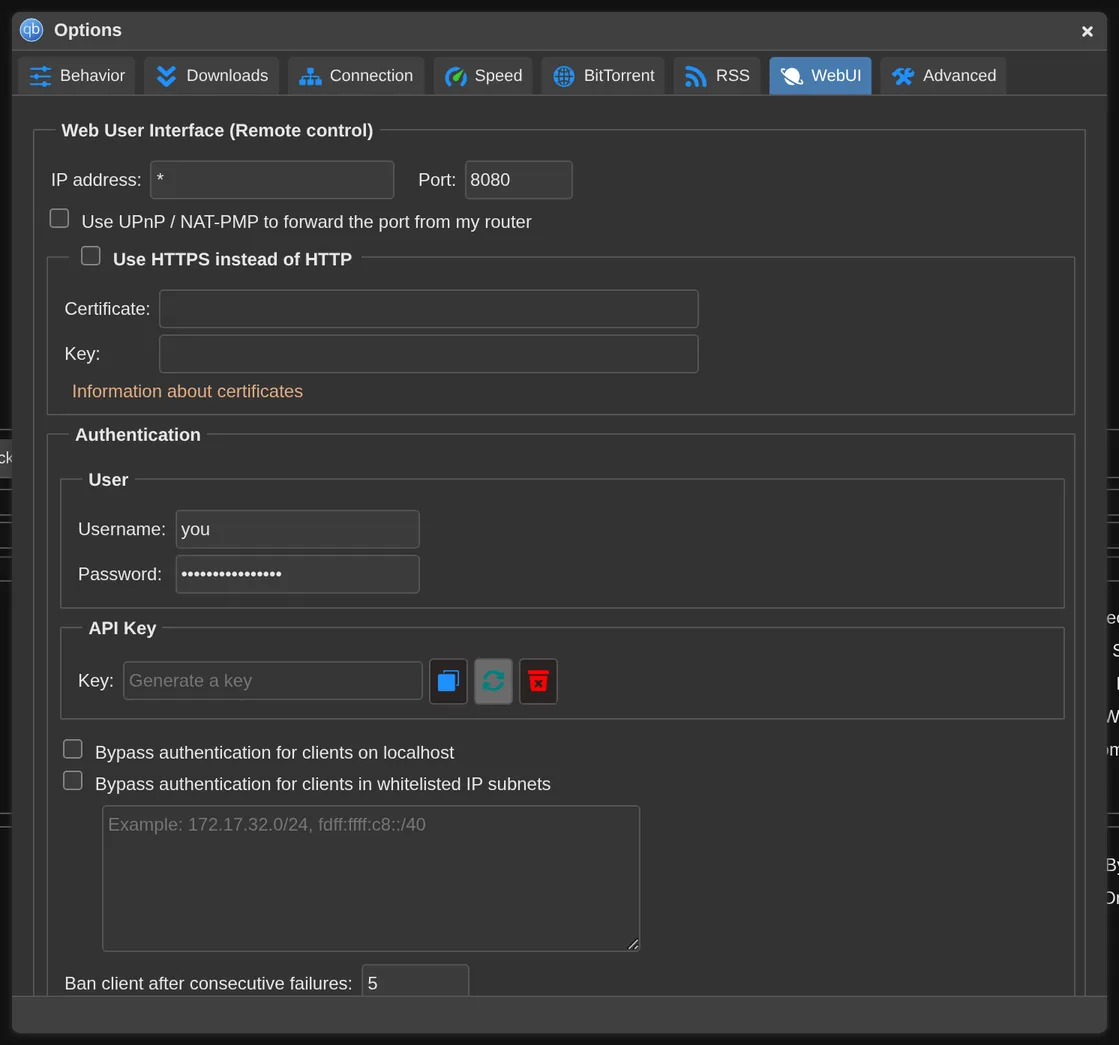Click the HTTPS Key input field
Image resolution: width=1119 pixels, height=1045 pixels.
tap(429, 354)
